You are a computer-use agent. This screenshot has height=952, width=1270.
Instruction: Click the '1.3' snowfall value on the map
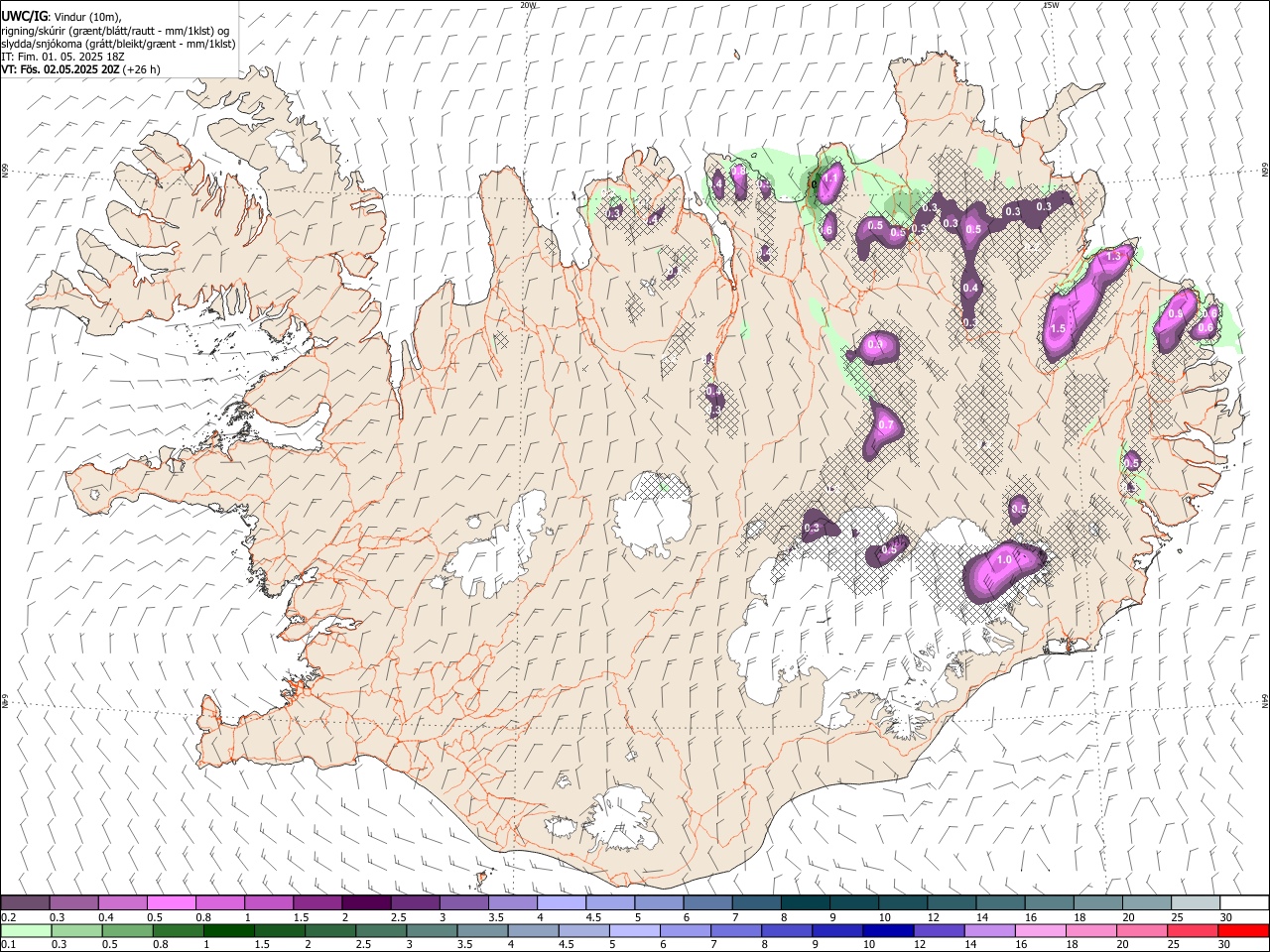pos(1113,256)
